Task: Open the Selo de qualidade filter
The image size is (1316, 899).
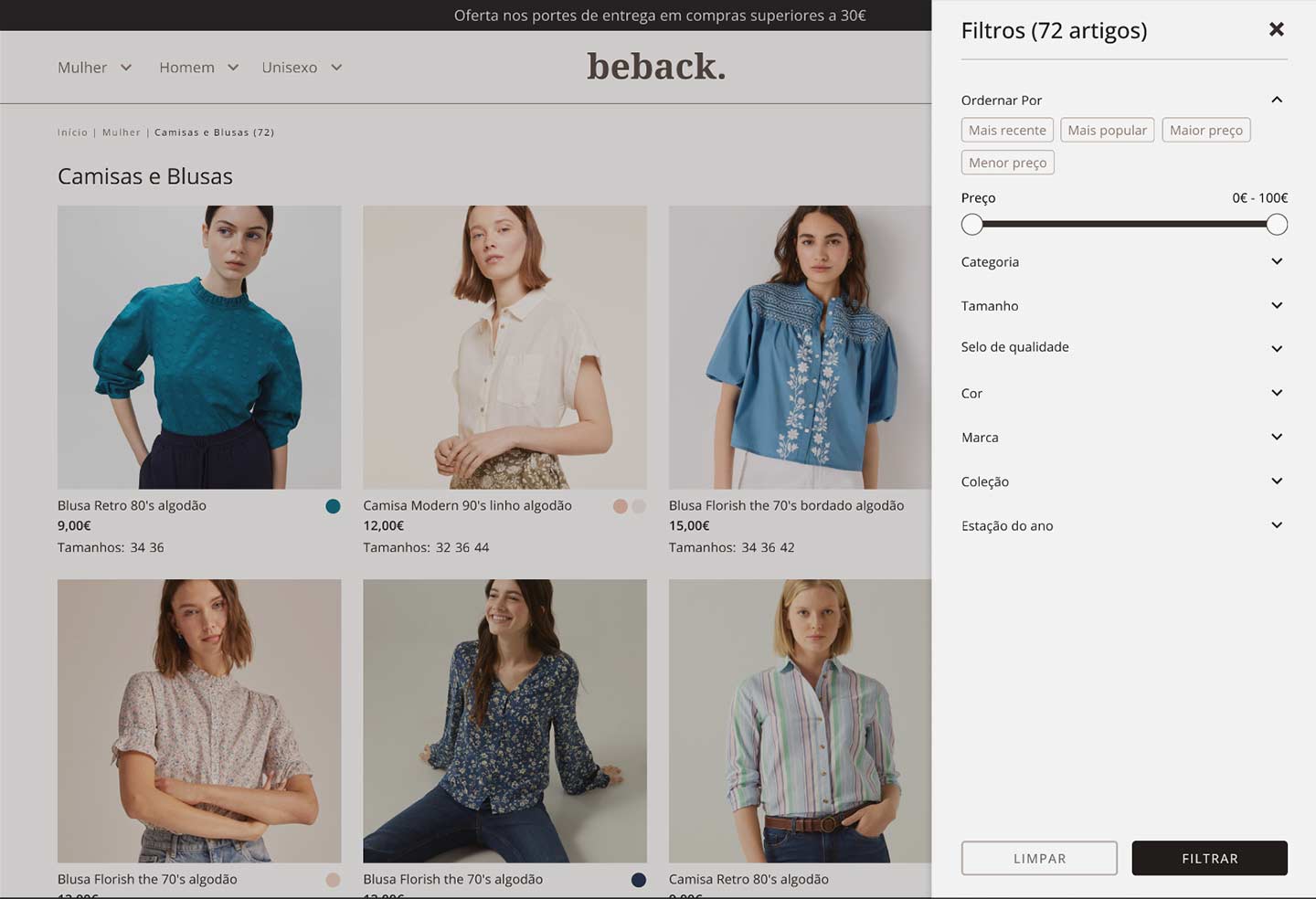Action: 1277,348
